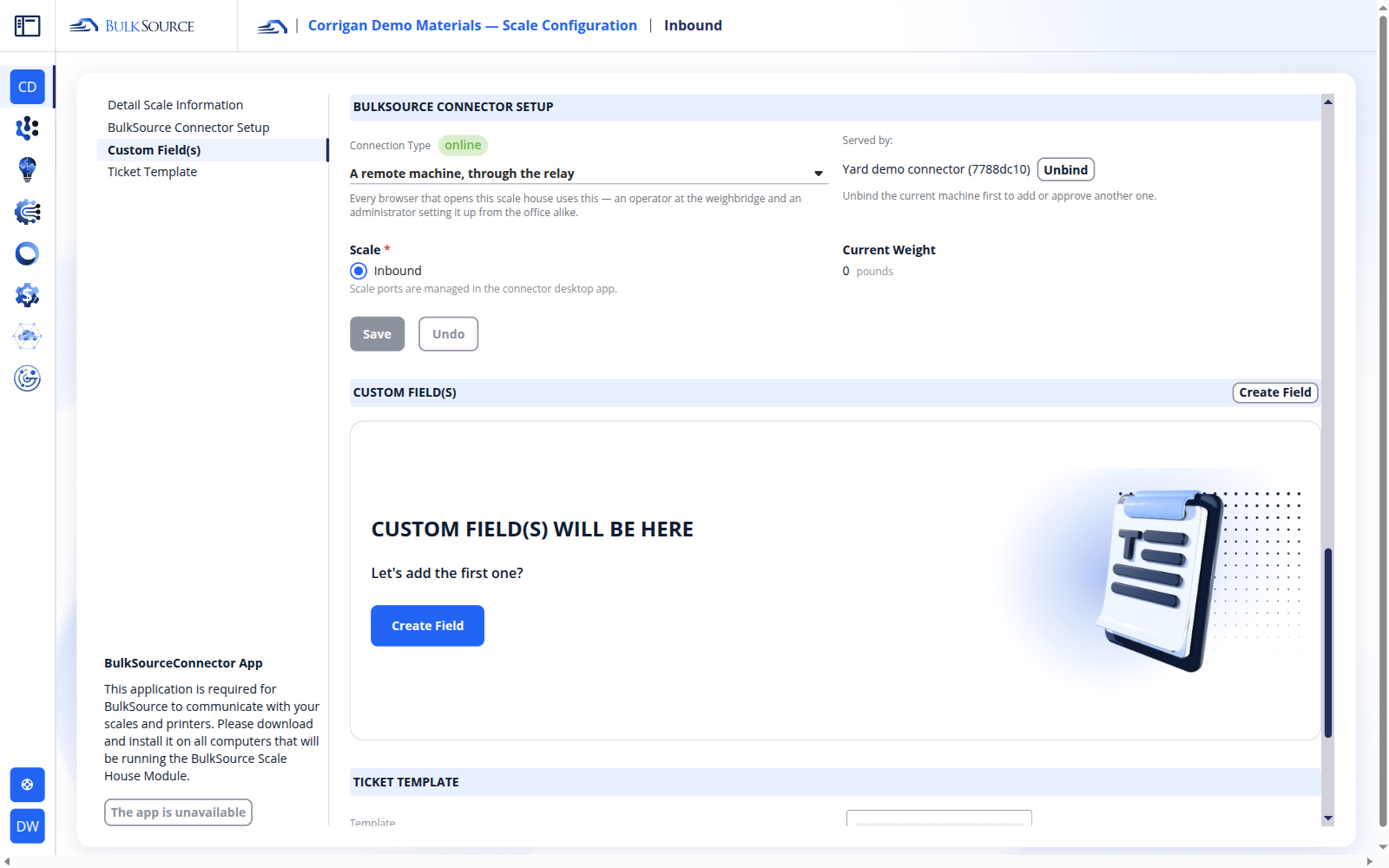This screenshot has height=868, width=1389.
Task: Open the CD company tile
Action: 28,87
